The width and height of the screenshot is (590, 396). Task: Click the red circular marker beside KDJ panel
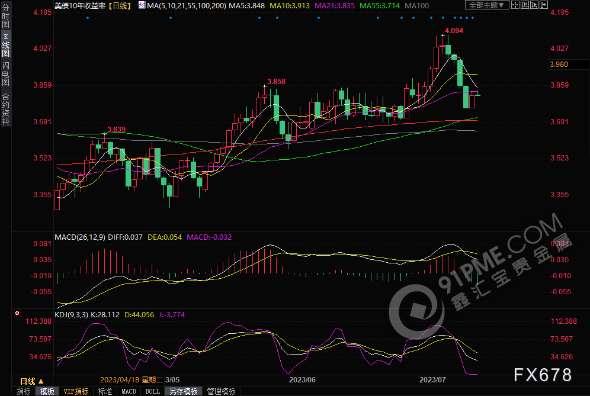tap(17, 313)
